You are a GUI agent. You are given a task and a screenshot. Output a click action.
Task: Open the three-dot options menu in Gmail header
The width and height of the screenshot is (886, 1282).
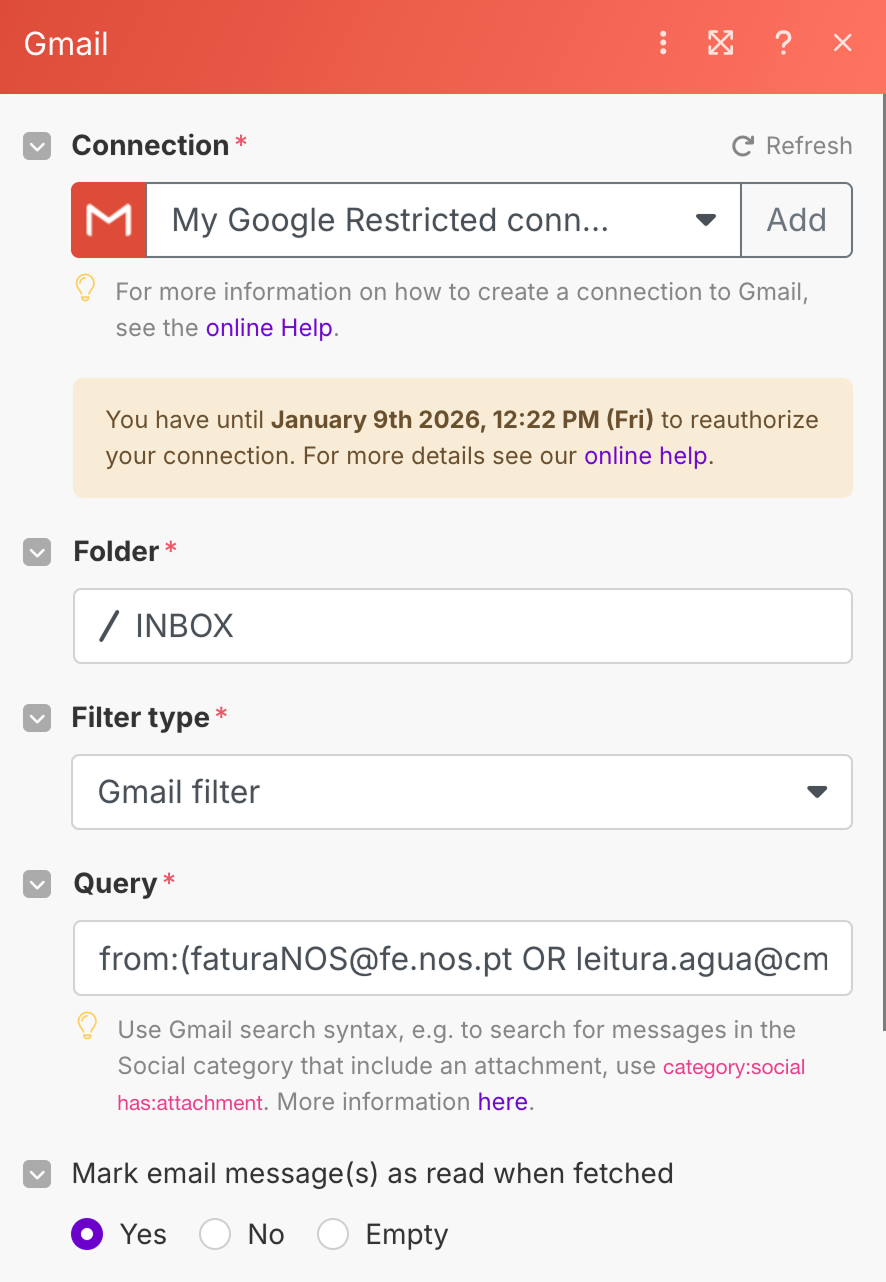click(663, 43)
